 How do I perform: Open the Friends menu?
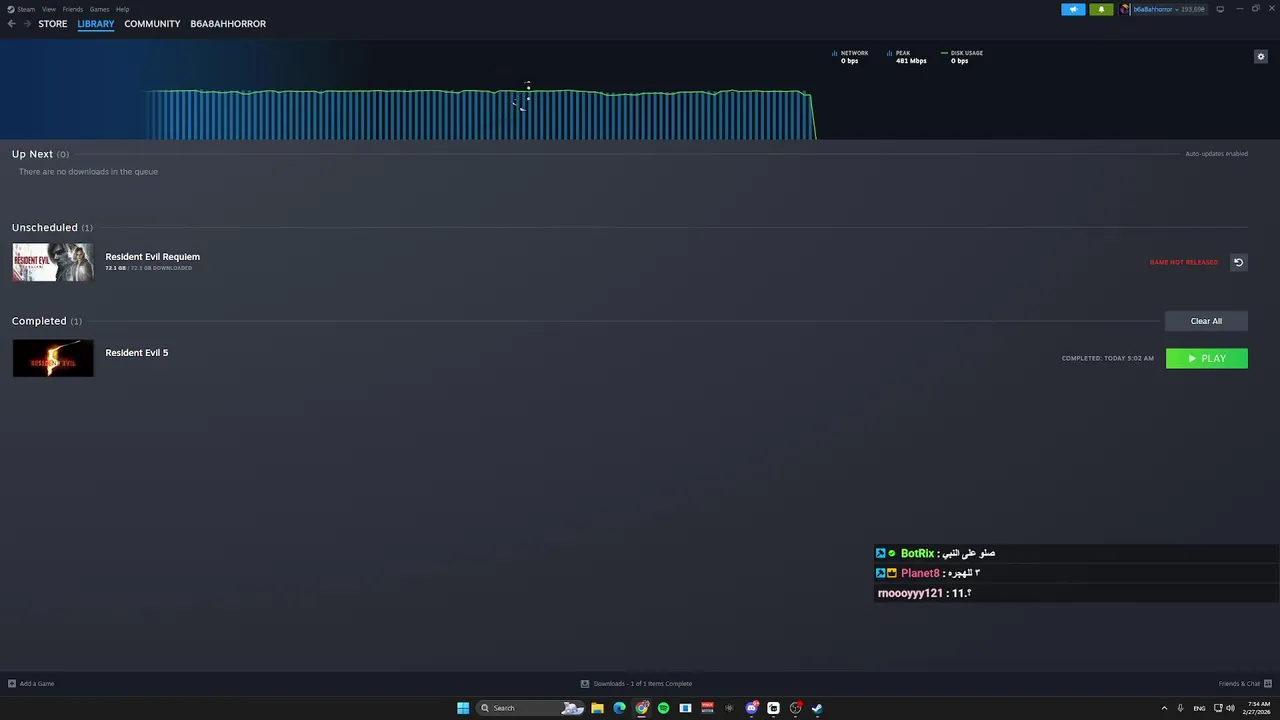click(73, 9)
